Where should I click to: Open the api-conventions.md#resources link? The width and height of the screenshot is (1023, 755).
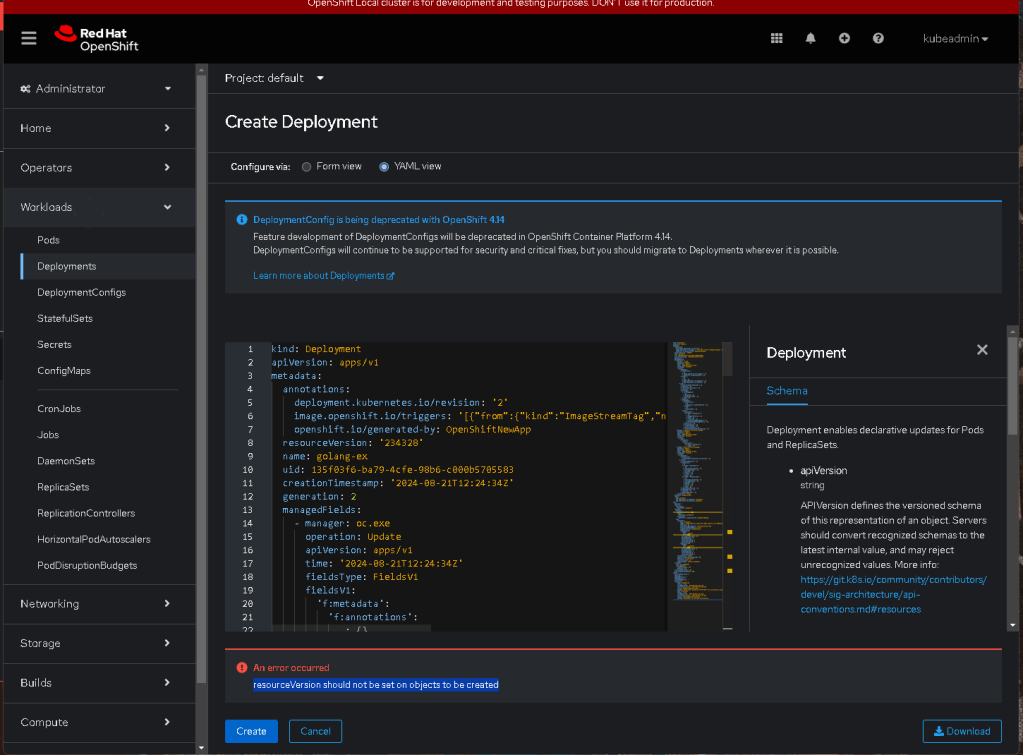[893, 594]
